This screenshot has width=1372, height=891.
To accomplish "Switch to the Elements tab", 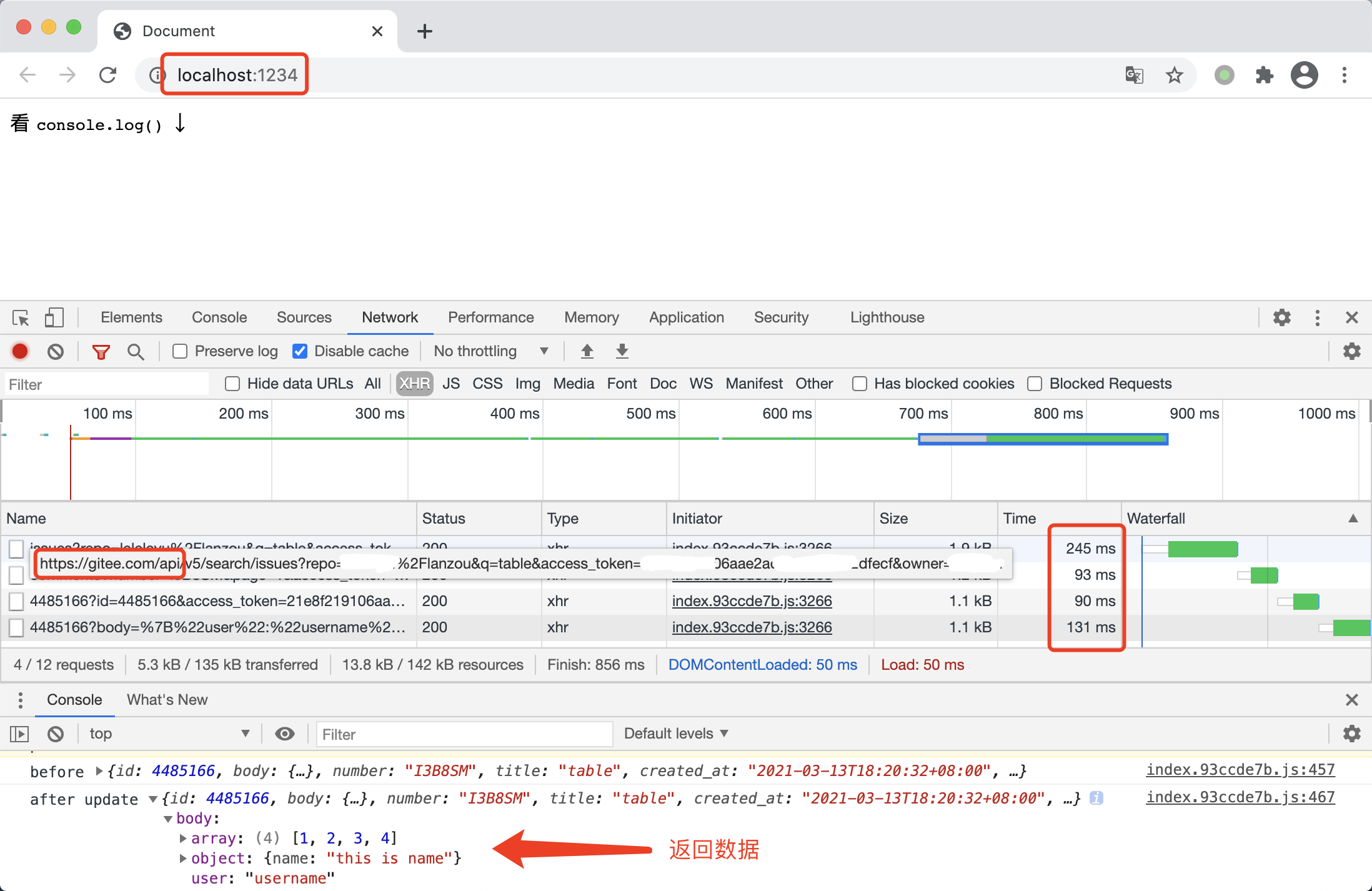I will (131, 317).
